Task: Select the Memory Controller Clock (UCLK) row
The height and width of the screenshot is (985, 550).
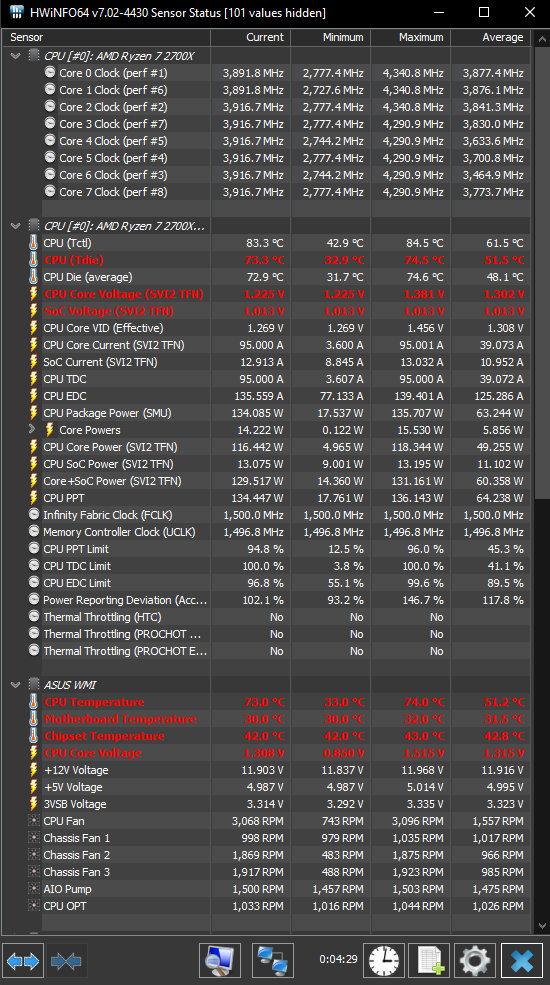Action: pyautogui.click(x=279, y=531)
